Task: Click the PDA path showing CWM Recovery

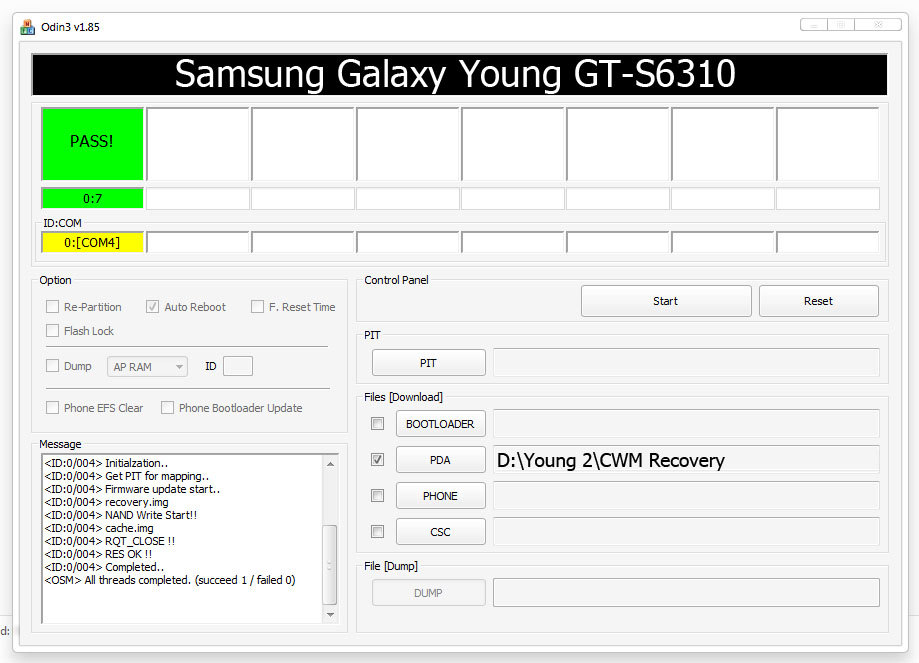Action: click(x=686, y=460)
